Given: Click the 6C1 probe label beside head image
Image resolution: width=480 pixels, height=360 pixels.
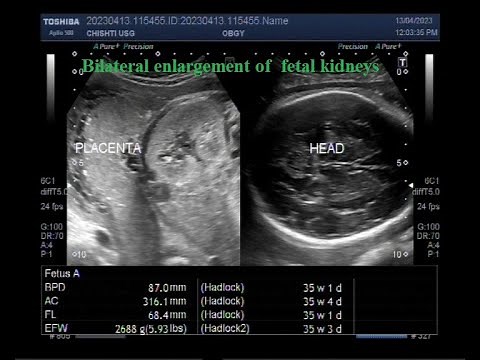Looking at the screenshot, I should (432, 181).
